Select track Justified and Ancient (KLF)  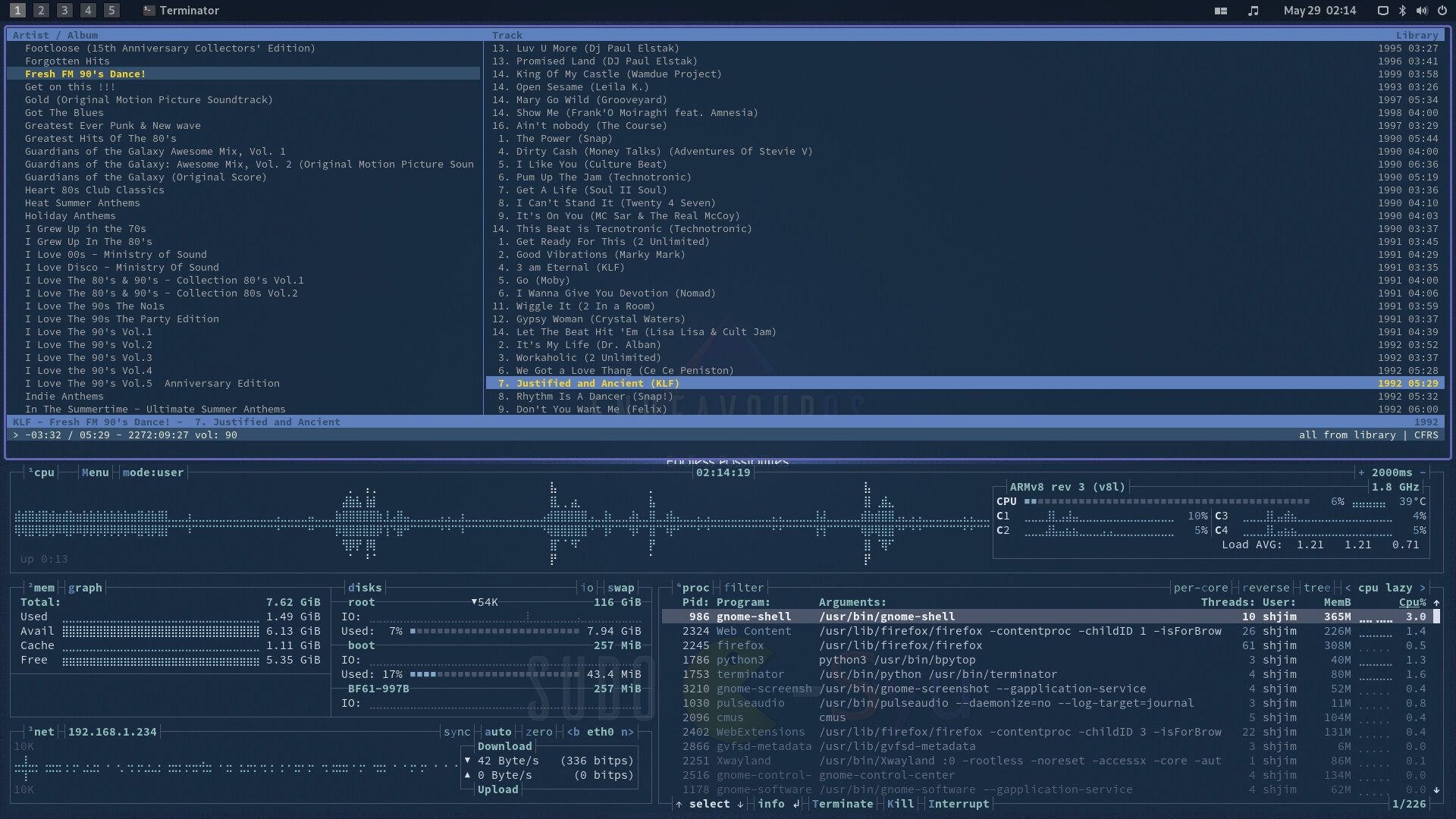[x=965, y=383]
